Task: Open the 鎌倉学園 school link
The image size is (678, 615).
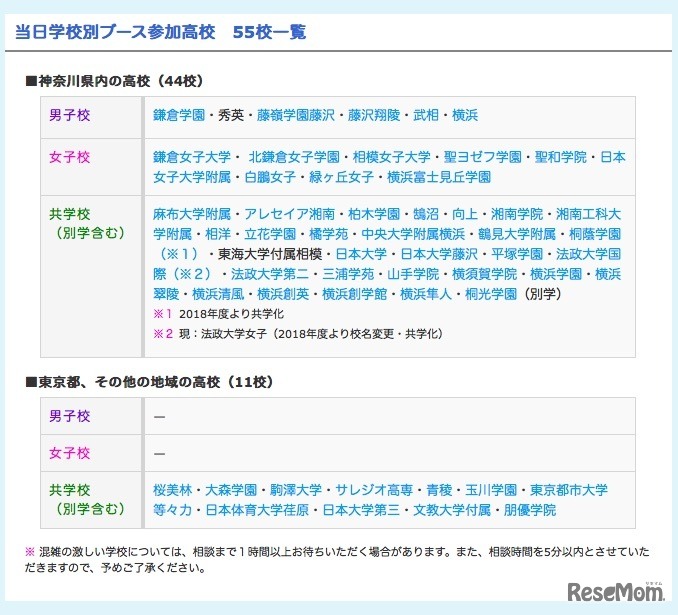Action: pos(179,115)
